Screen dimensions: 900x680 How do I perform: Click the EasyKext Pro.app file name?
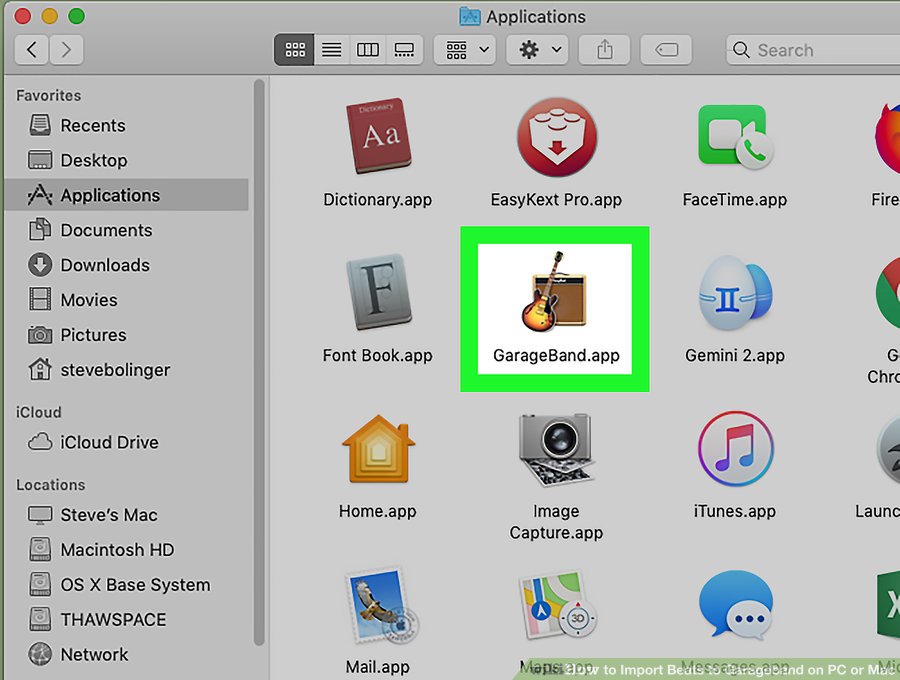click(x=556, y=200)
